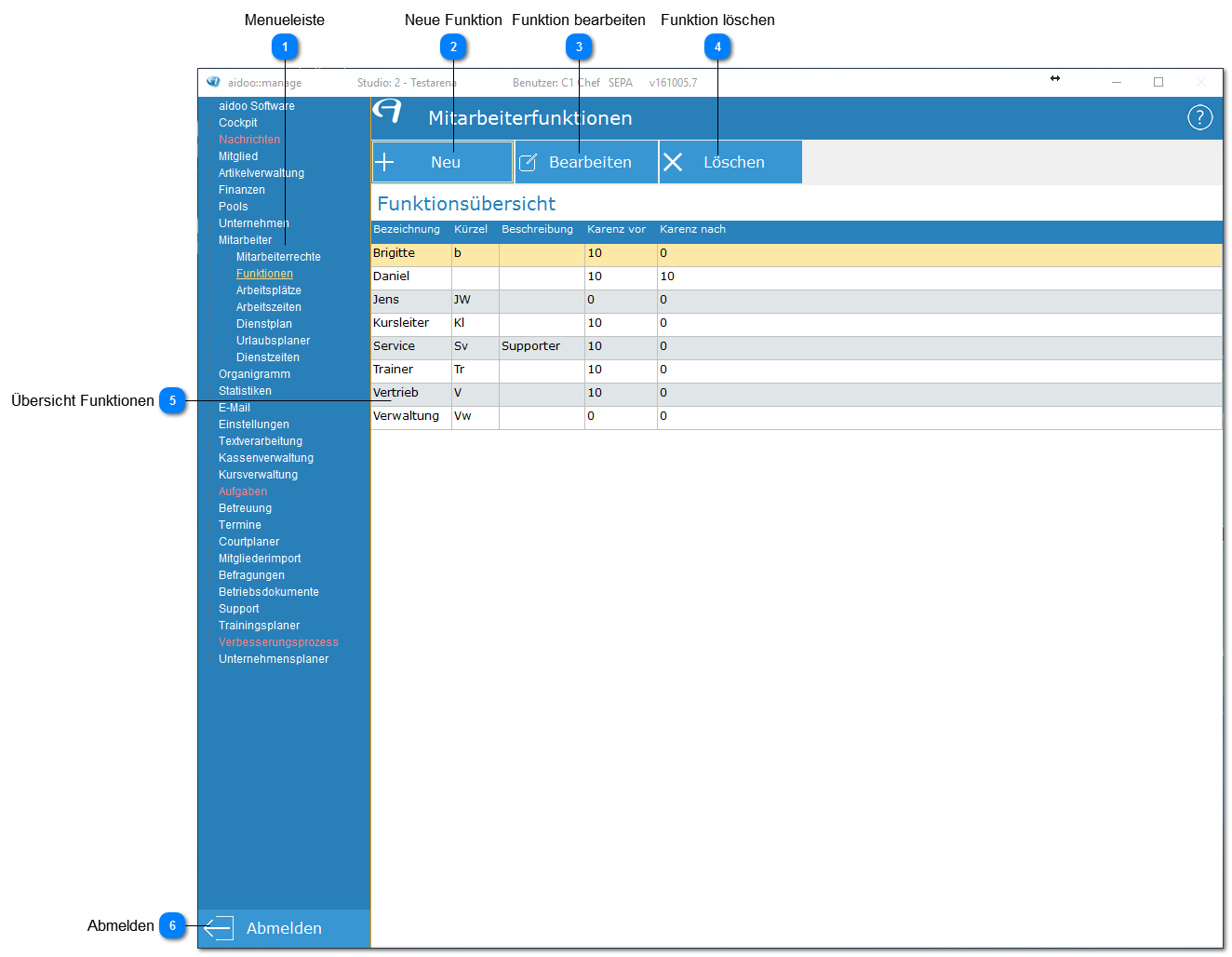Select Unternehmen in sidebar
1232x957 pixels.
pos(254,223)
